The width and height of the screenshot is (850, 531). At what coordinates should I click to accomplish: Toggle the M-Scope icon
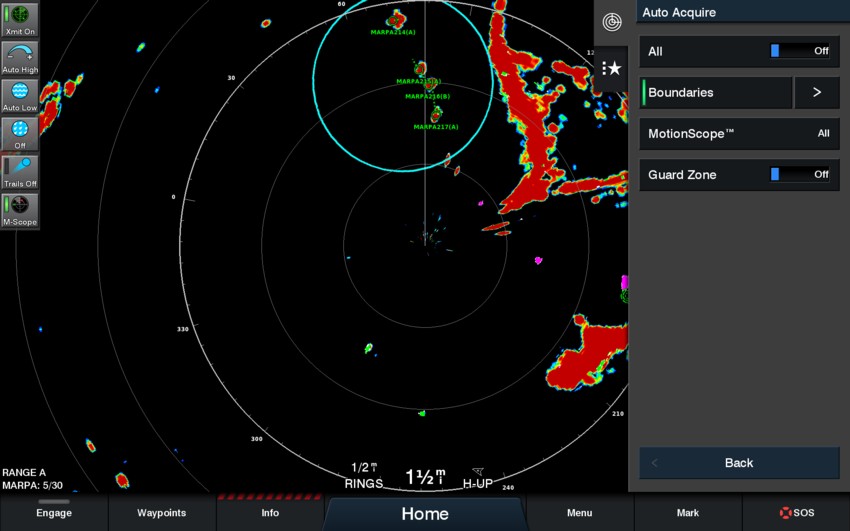tap(20, 209)
